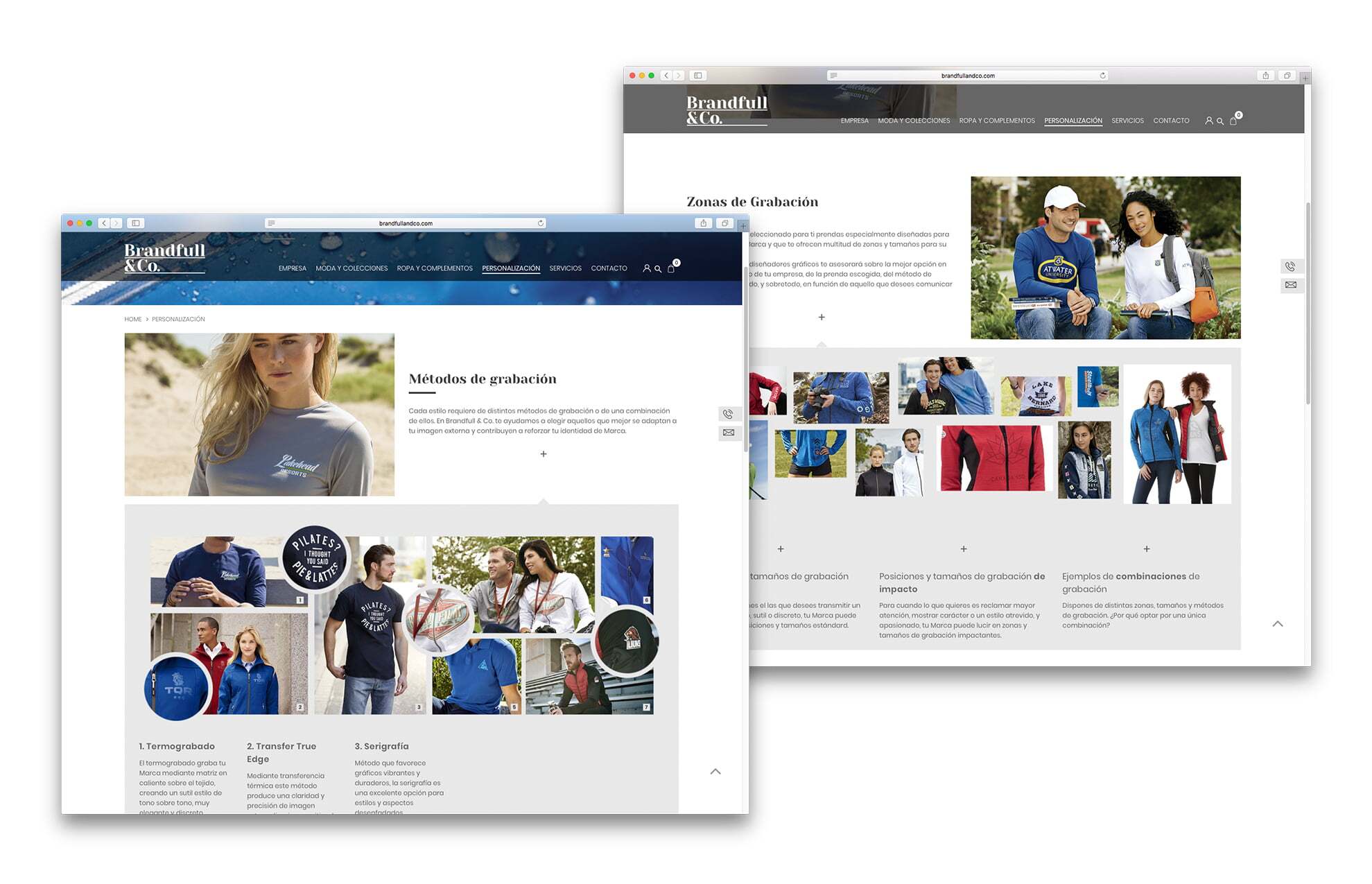
Task: Expand the plus above Posiciones y tamaños de impacto
Action: point(964,548)
